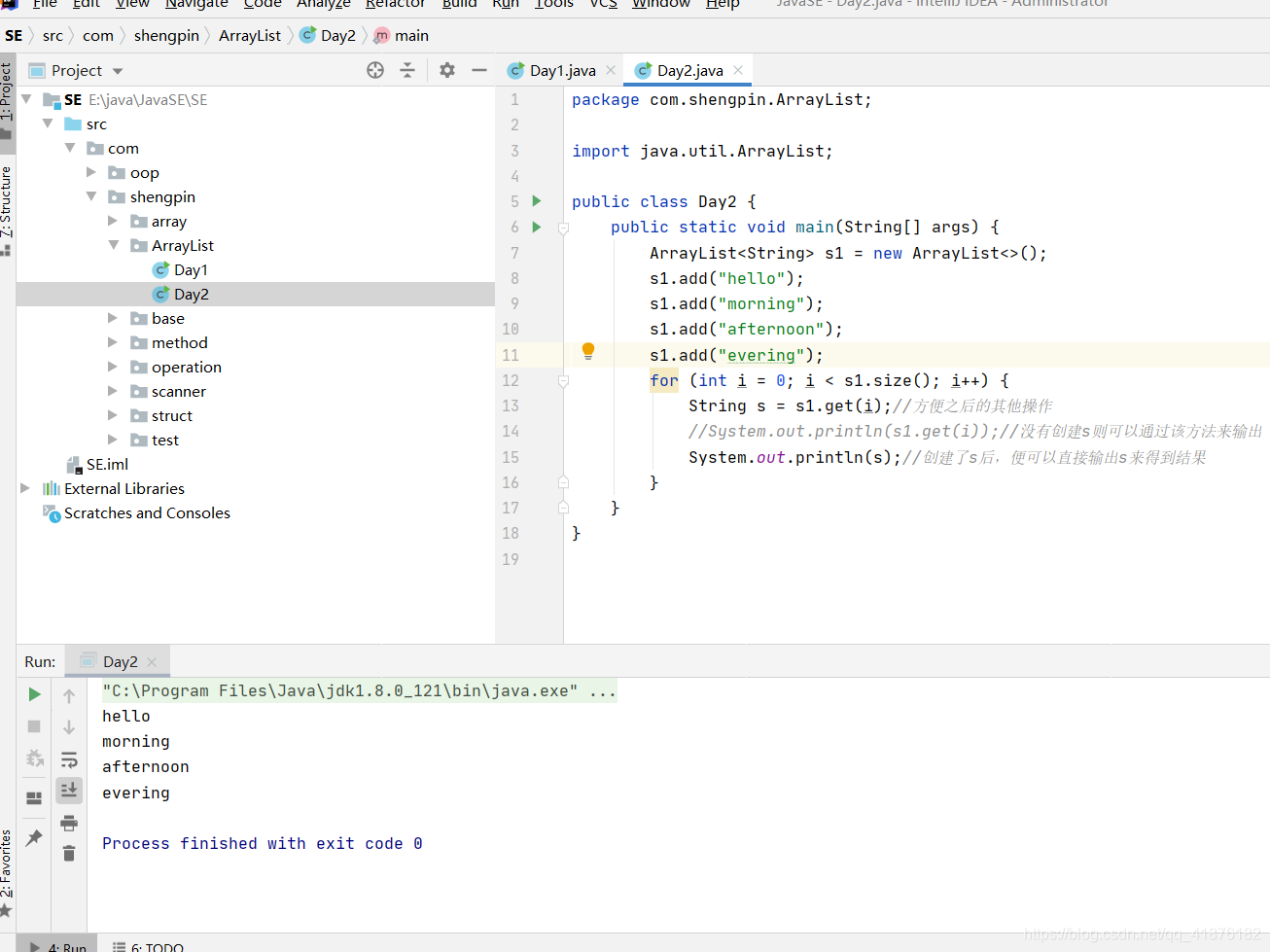1270x952 pixels.
Task: Click Day2 class in breadcrumb bar
Action: [328, 35]
